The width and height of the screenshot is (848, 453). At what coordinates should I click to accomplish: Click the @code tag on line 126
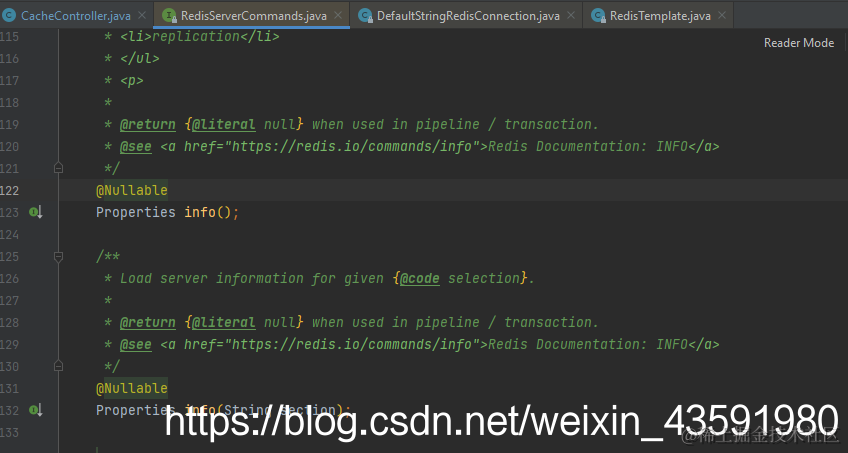419,278
